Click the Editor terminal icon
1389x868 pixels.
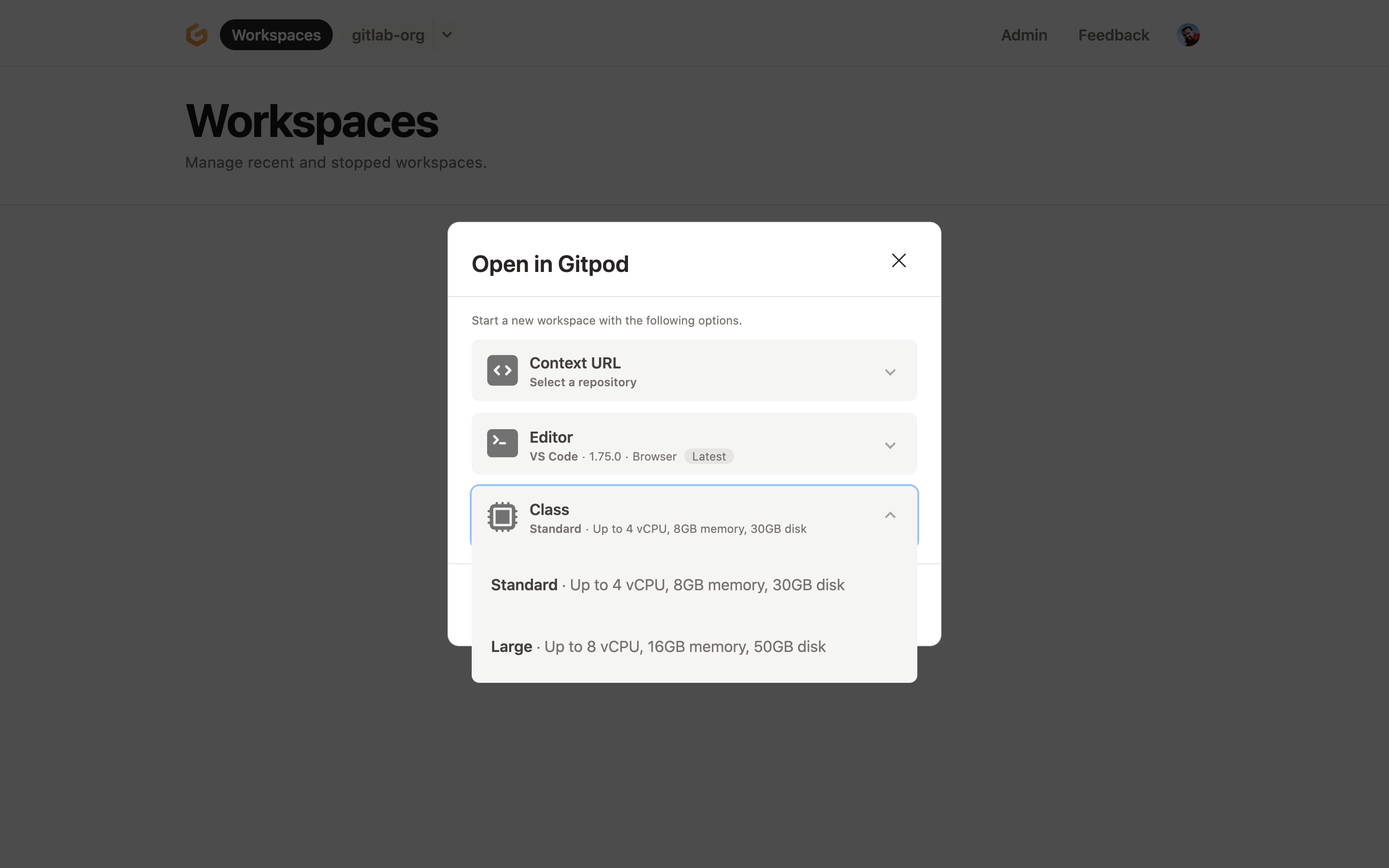[502, 443]
